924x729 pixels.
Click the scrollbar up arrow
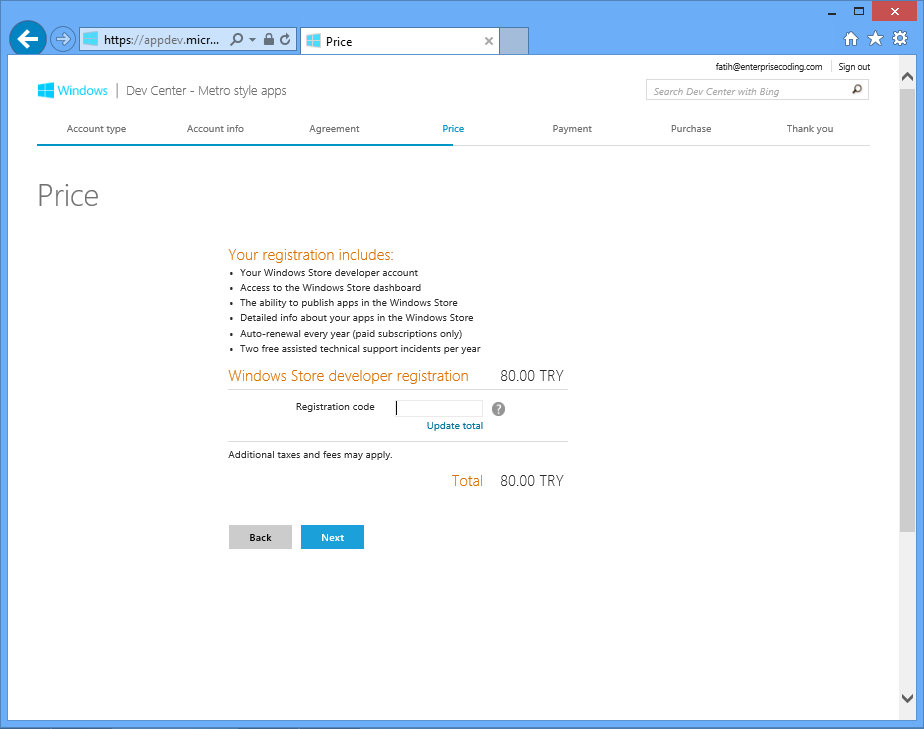coord(908,77)
